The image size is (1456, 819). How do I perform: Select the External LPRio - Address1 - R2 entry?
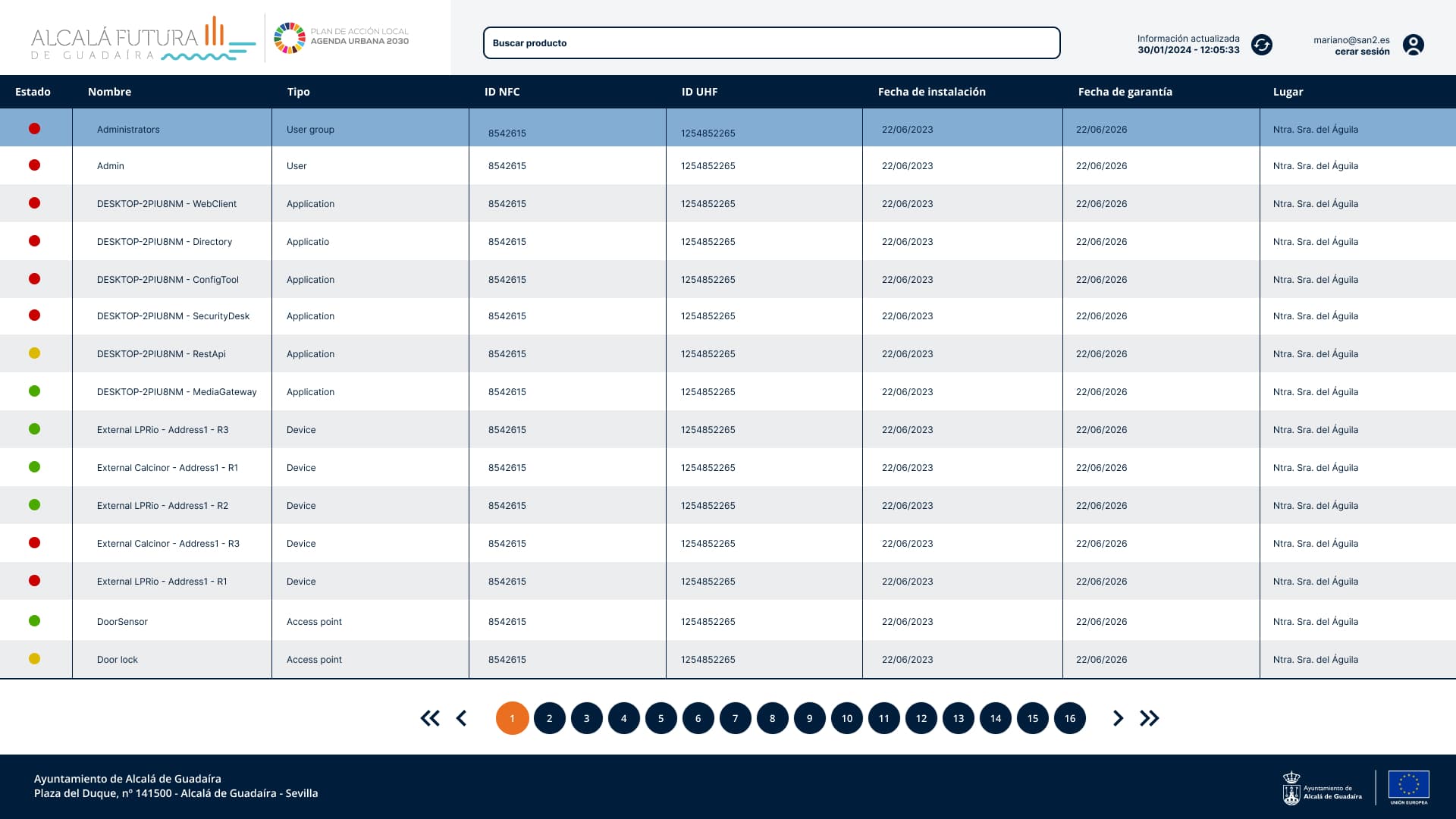(162, 506)
